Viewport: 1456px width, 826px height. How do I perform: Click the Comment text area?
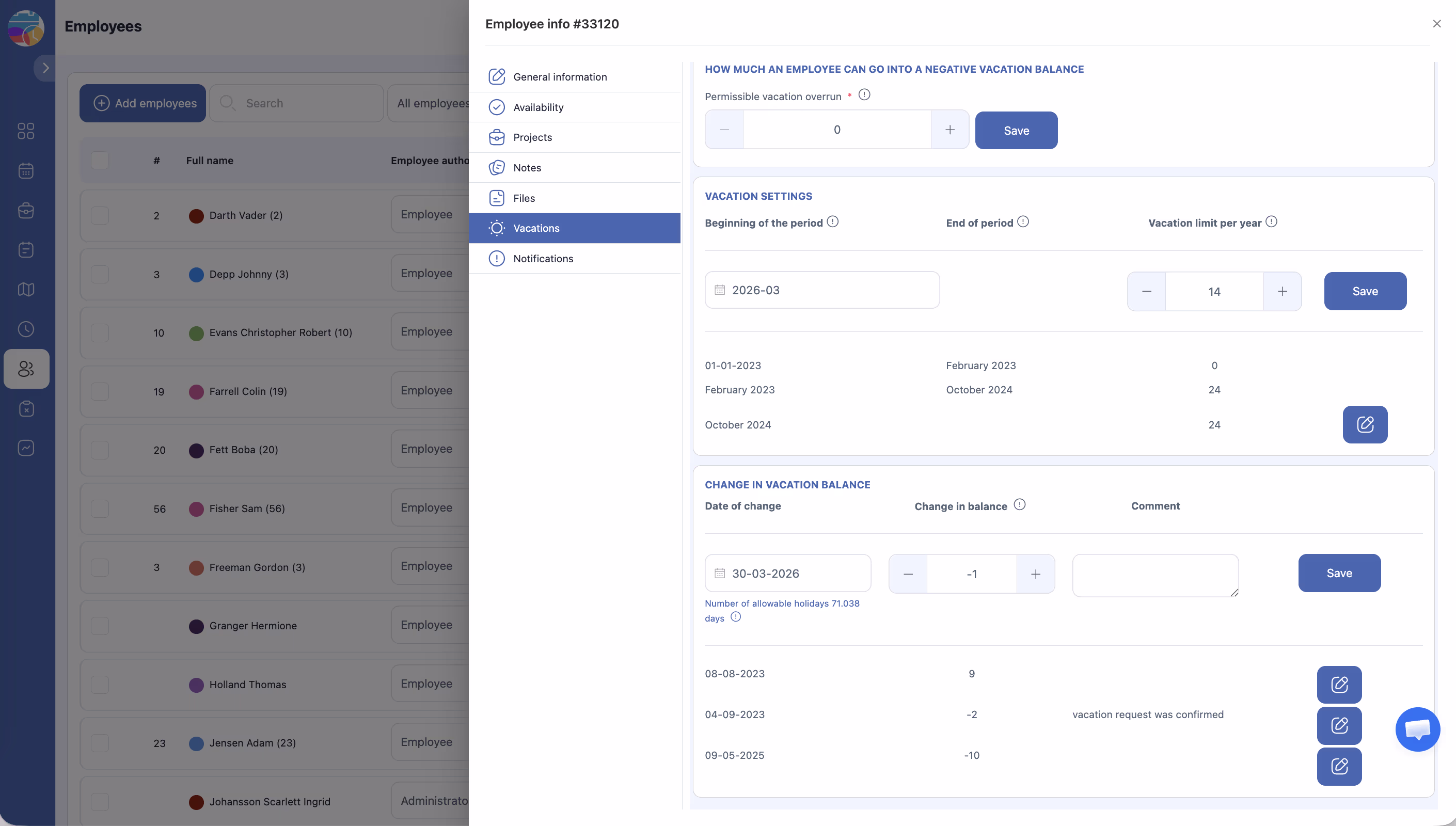pyautogui.click(x=1155, y=575)
